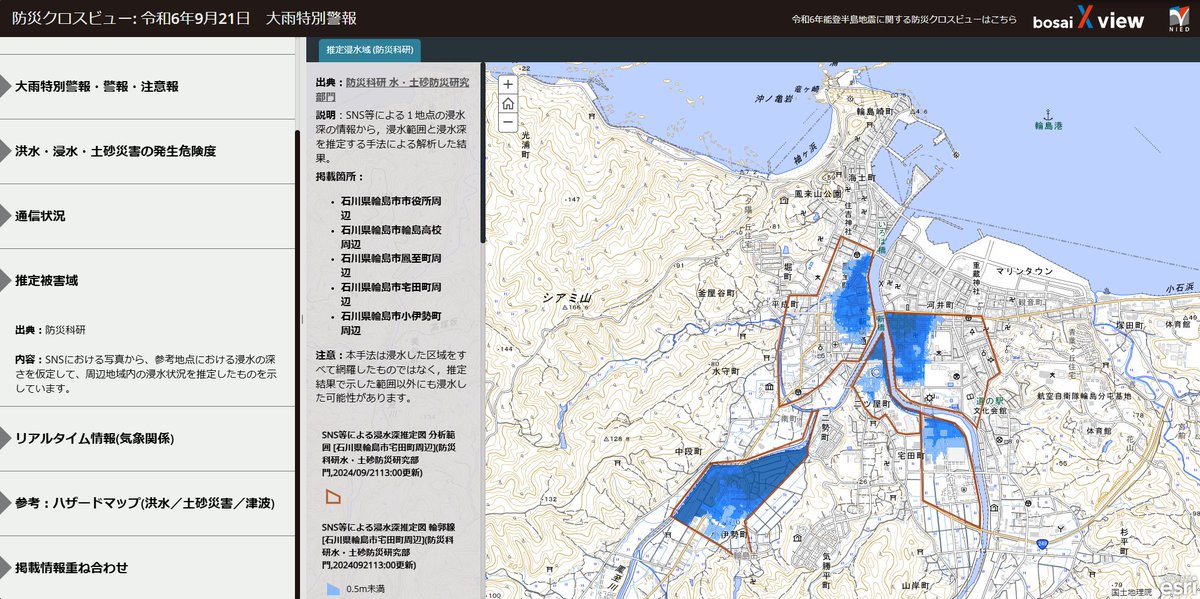The width and height of the screenshot is (1200, 599).
Task: Click list item 石川県輪島市小伊勢町周辺
Action: tap(391, 322)
